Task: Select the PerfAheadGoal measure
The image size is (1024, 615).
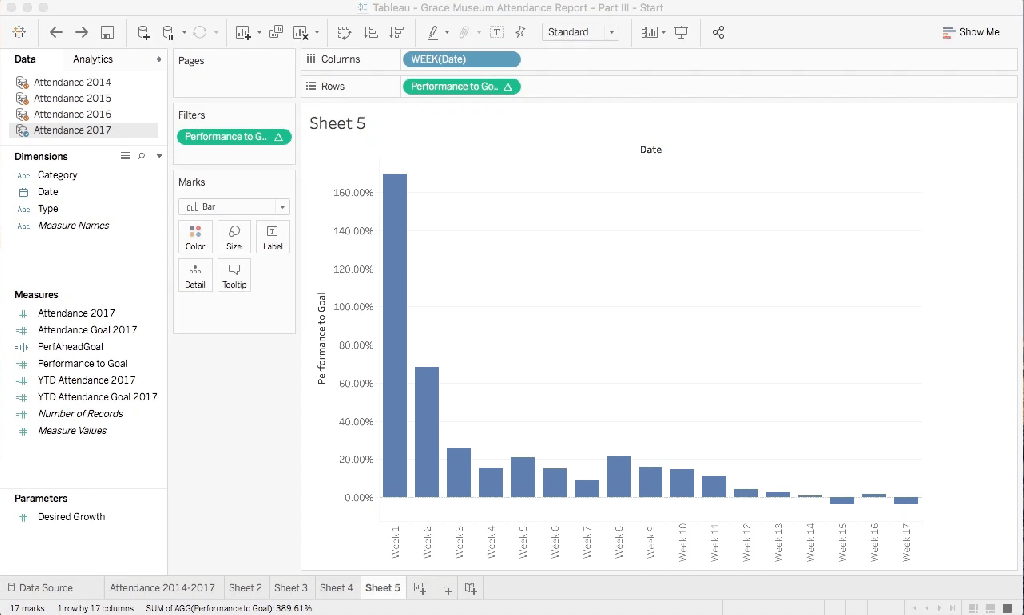Action: click(x=71, y=347)
